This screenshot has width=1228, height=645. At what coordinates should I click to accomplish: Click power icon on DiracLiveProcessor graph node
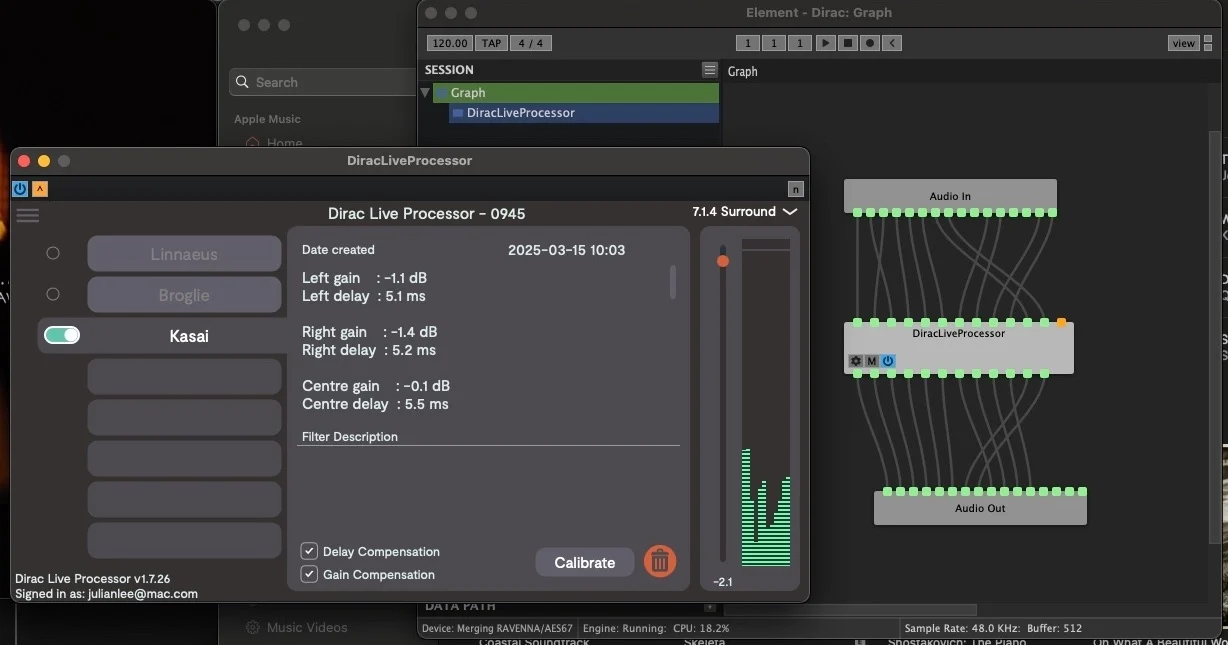887,361
